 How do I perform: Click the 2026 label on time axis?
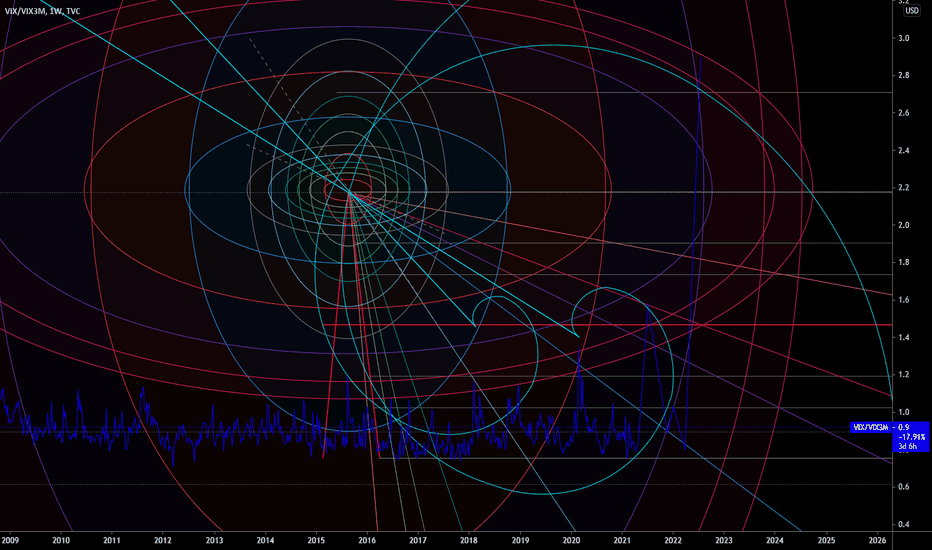877,540
